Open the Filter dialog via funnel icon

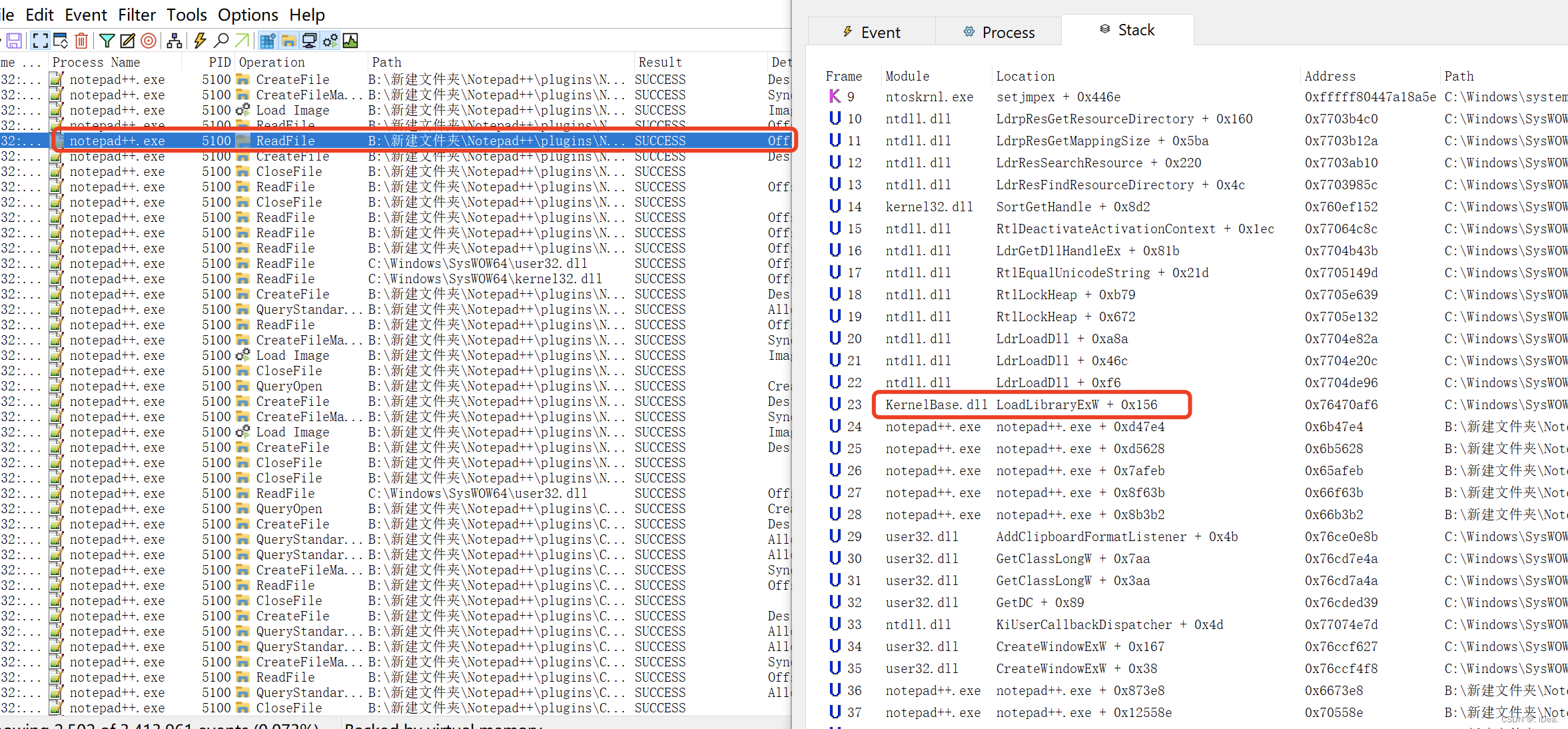(x=107, y=41)
